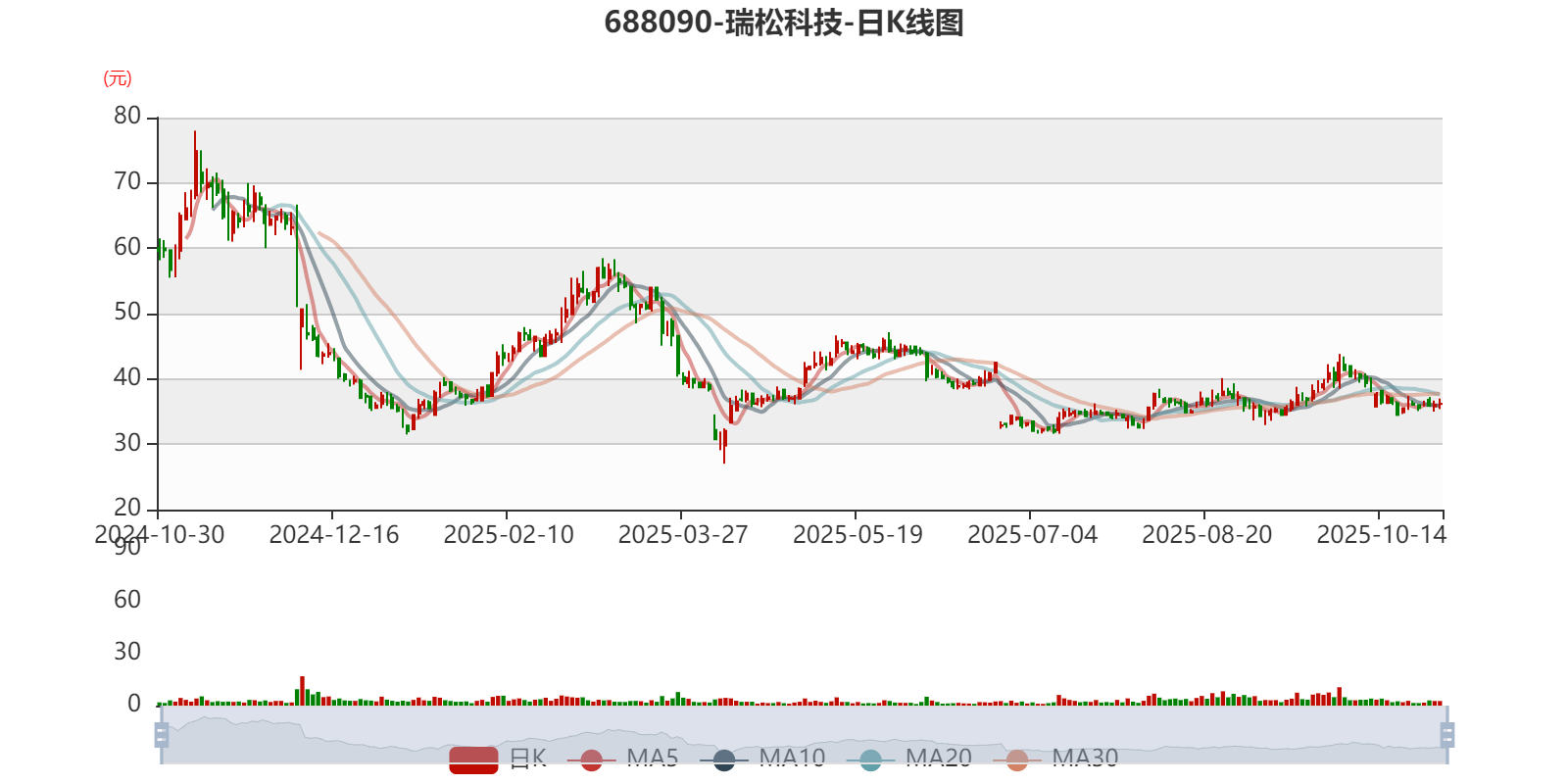The image size is (1568, 784).
Task: Click the tallest volume bar in December 2024
Action: [302, 691]
